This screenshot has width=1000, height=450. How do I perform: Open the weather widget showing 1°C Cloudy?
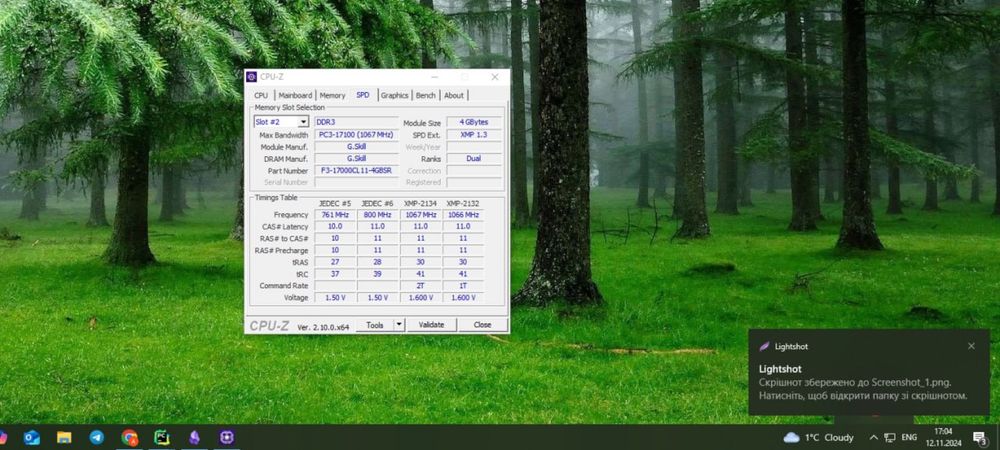pyautogui.click(x=818, y=437)
